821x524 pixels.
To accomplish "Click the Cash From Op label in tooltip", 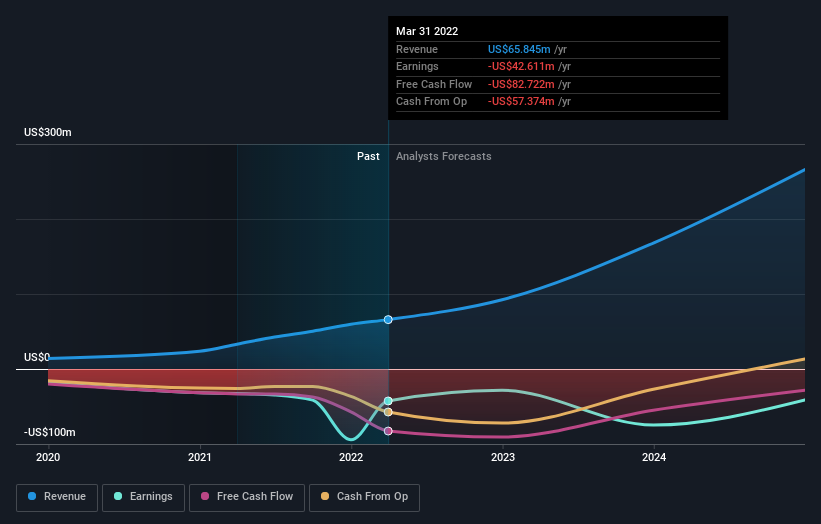I will click(x=431, y=102).
